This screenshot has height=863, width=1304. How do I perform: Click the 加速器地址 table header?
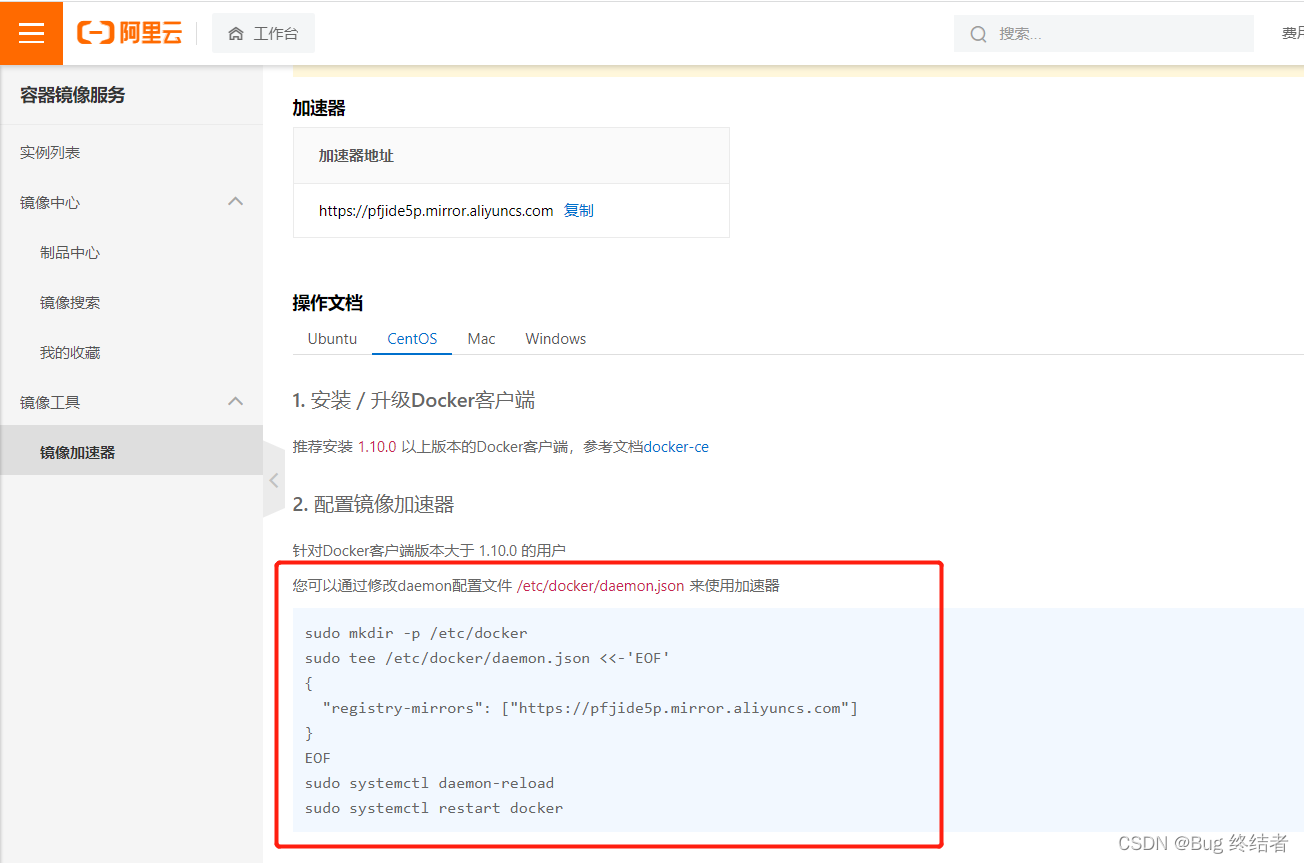(x=356, y=156)
